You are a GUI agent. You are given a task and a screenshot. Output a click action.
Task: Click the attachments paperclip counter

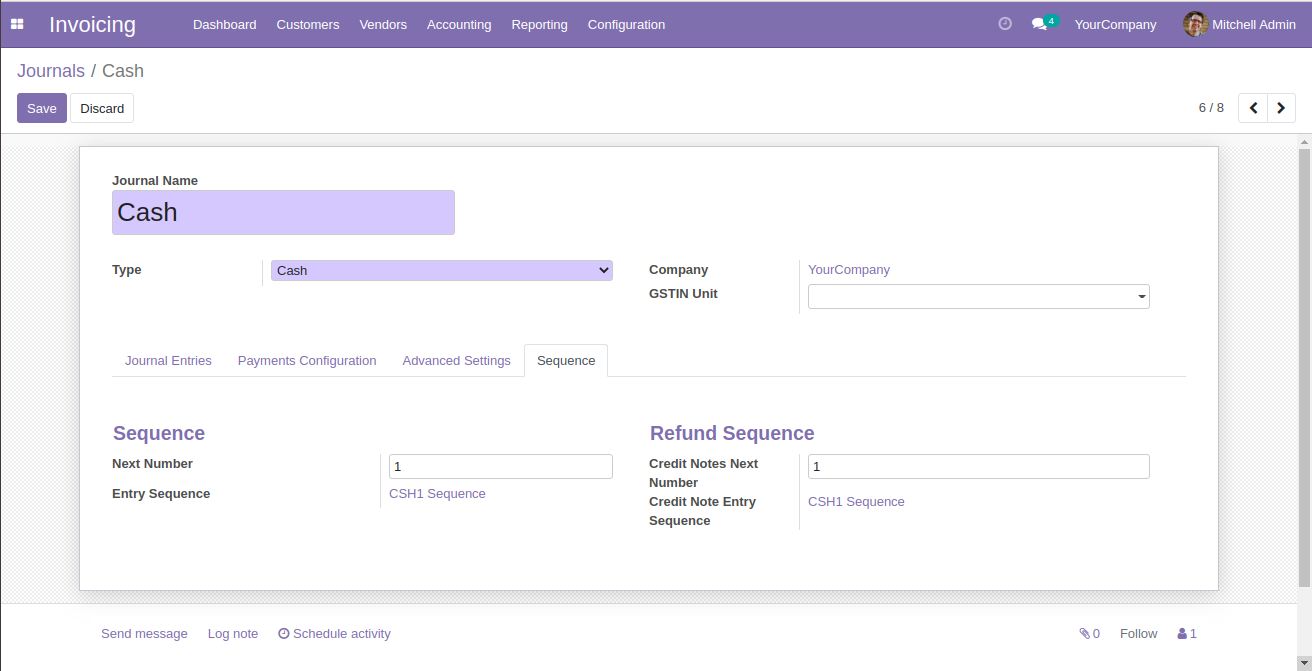point(1090,633)
